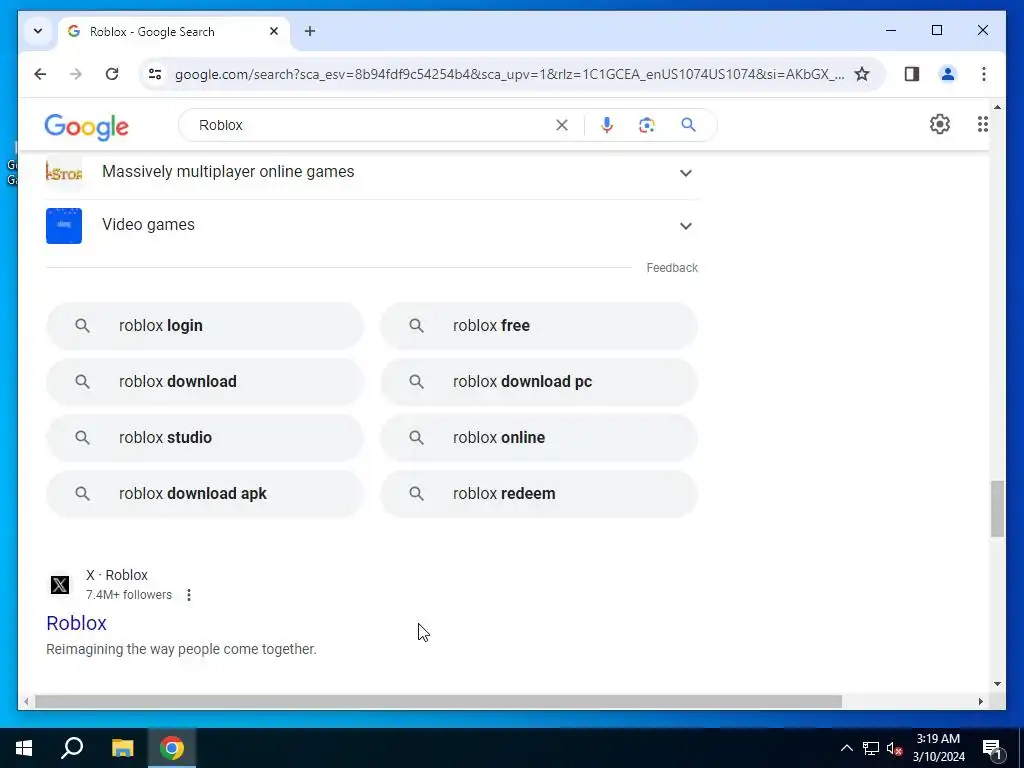The height and width of the screenshot is (768, 1024).
Task: Open Google quick settings gear
Action: coord(940,124)
